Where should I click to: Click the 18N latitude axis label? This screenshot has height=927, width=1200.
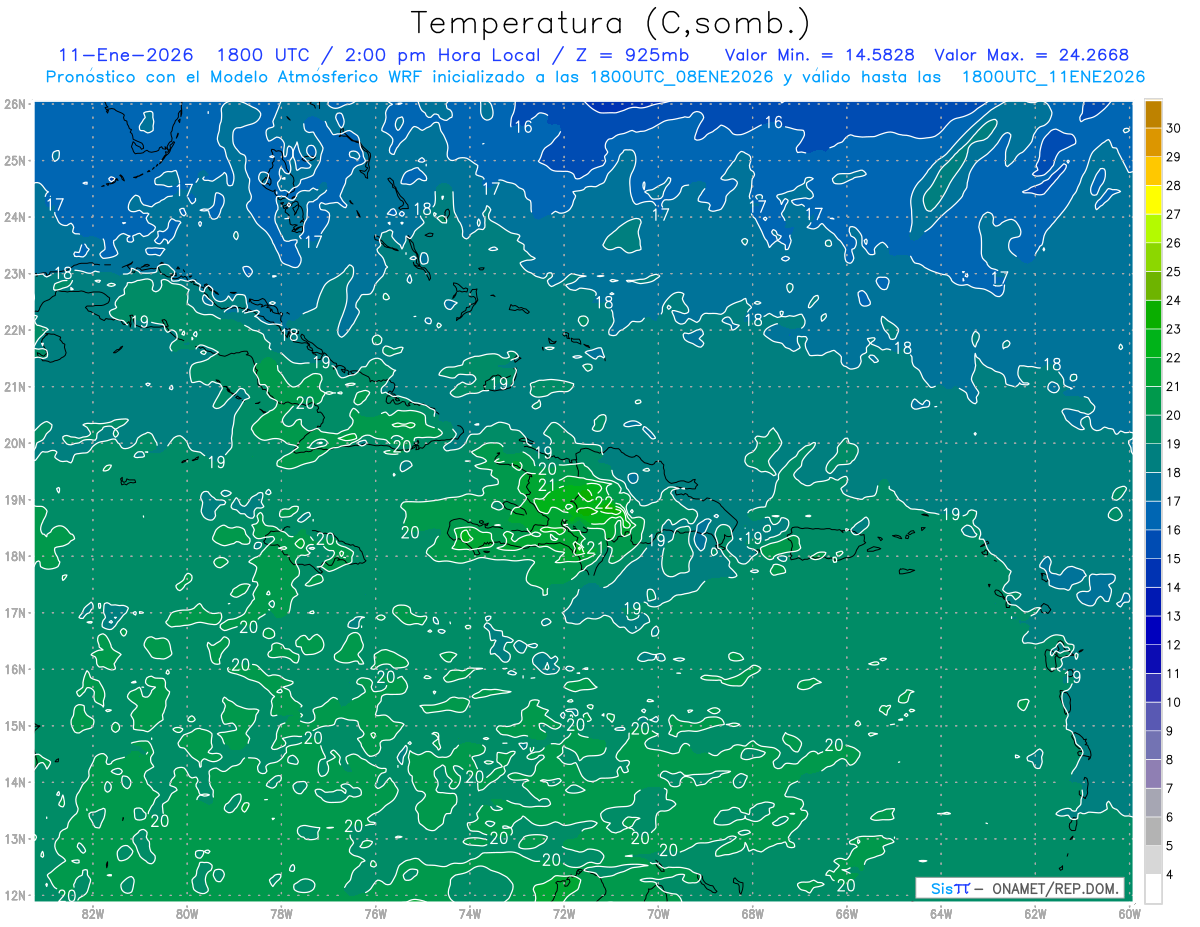tap(14, 556)
